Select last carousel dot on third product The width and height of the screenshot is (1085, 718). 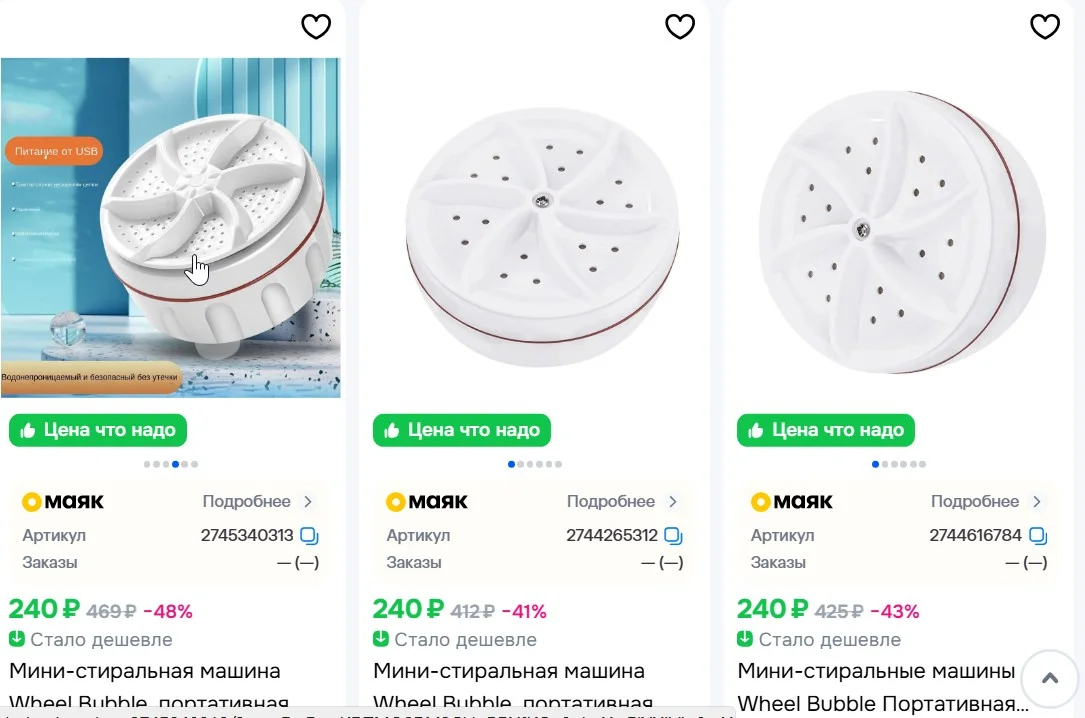point(922,464)
